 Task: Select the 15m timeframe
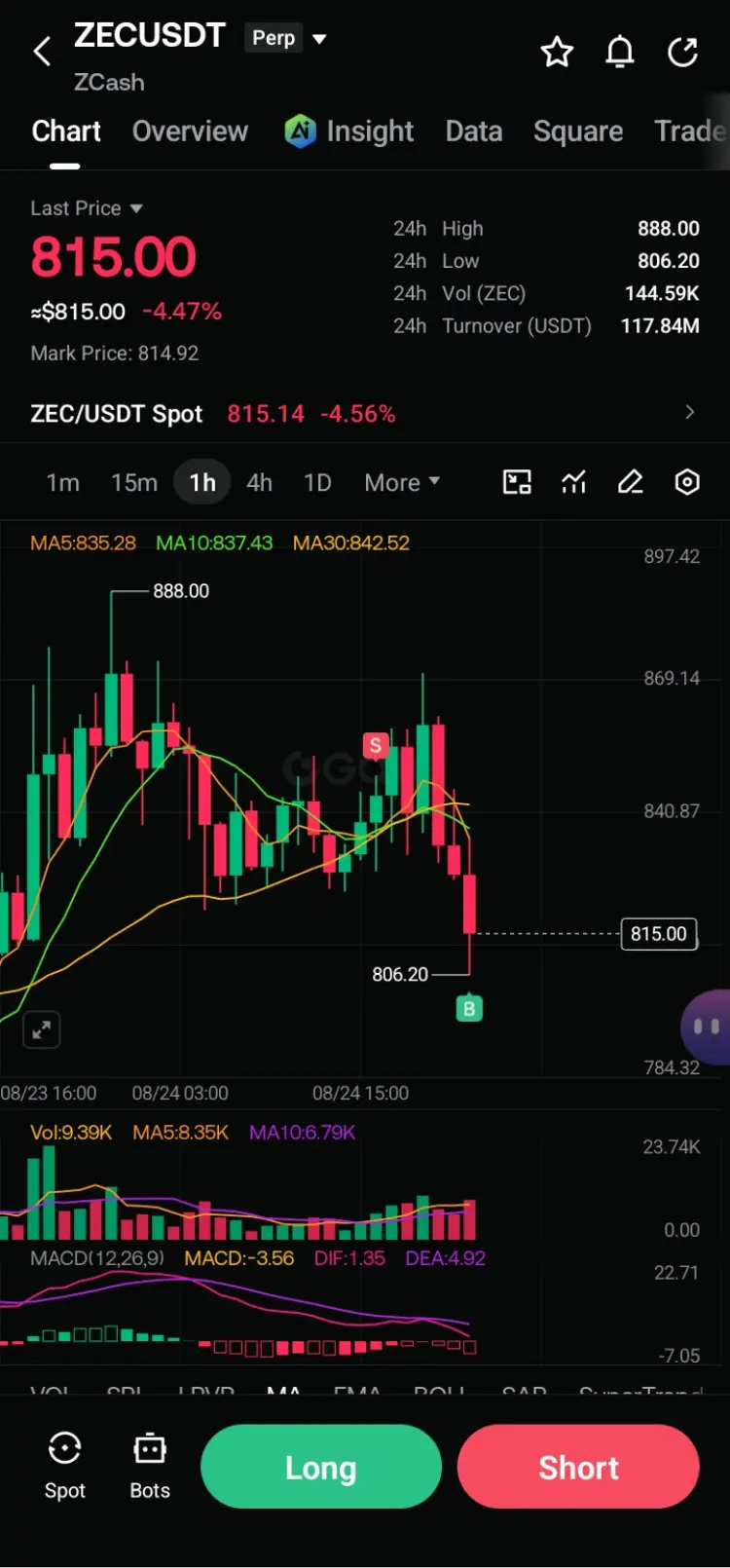point(134,483)
